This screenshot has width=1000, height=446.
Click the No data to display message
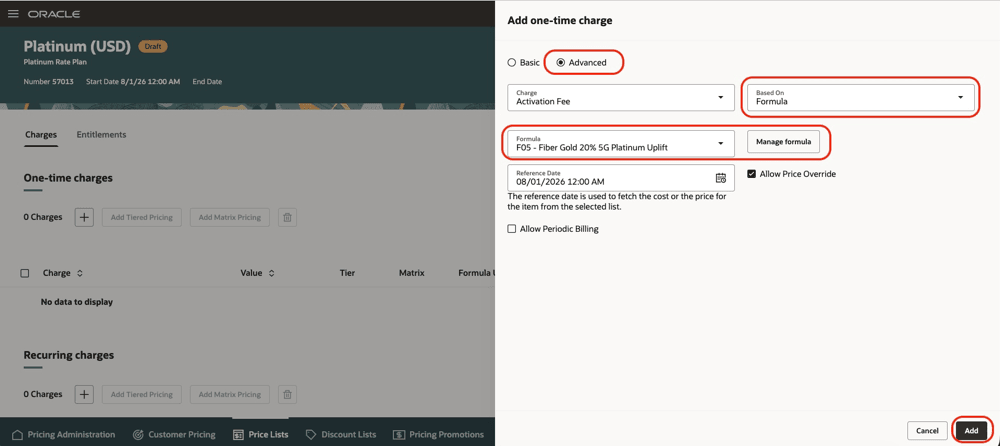pyautogui.click(x=77, y=302)
